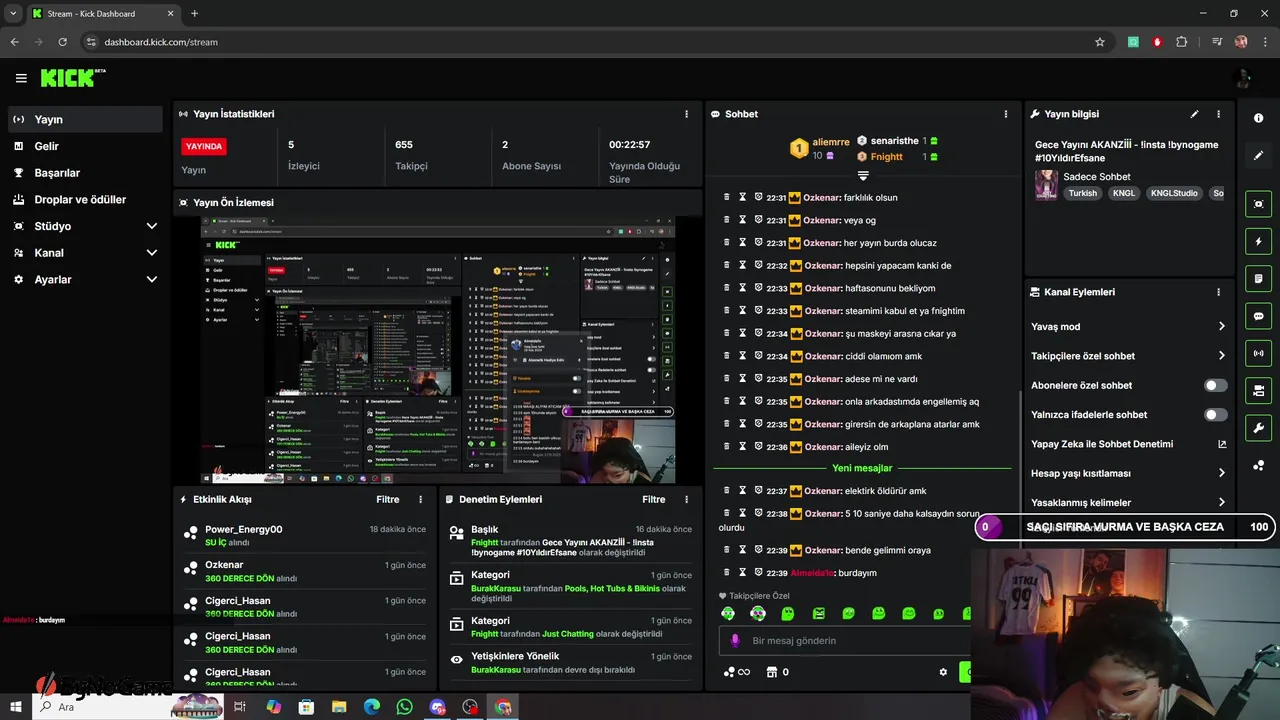Click delete icon on "burdayım" message
The width and height of the screenshot is (1280, 720).
click(727, 573)
